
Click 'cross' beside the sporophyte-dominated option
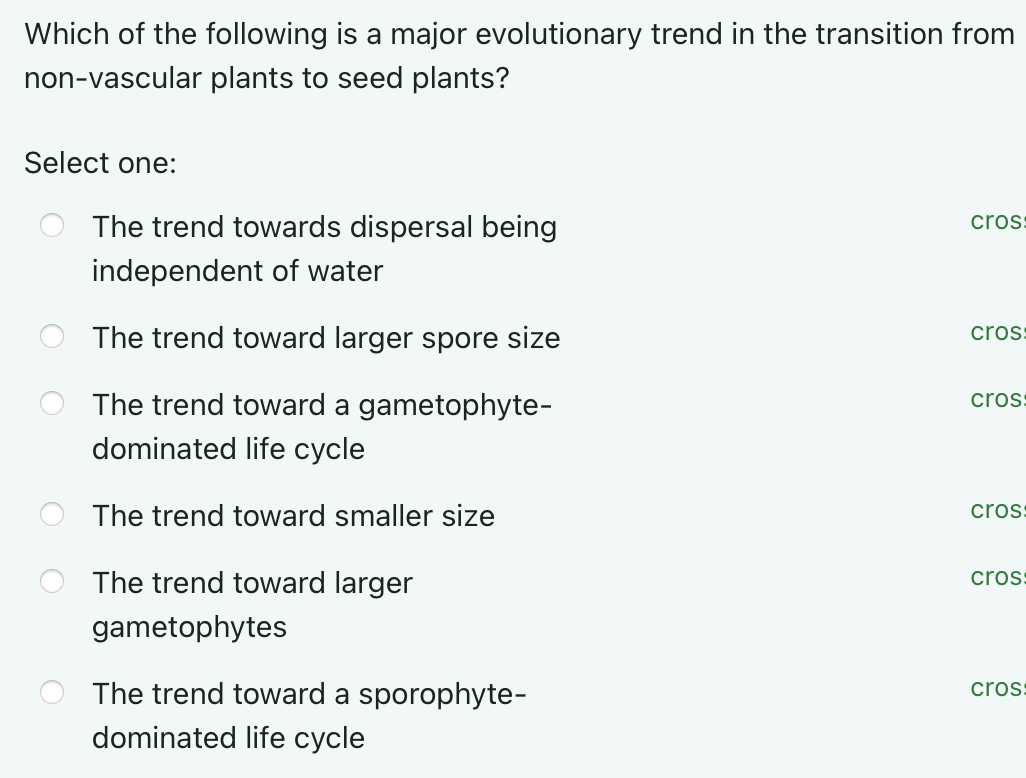coord(996,687)
